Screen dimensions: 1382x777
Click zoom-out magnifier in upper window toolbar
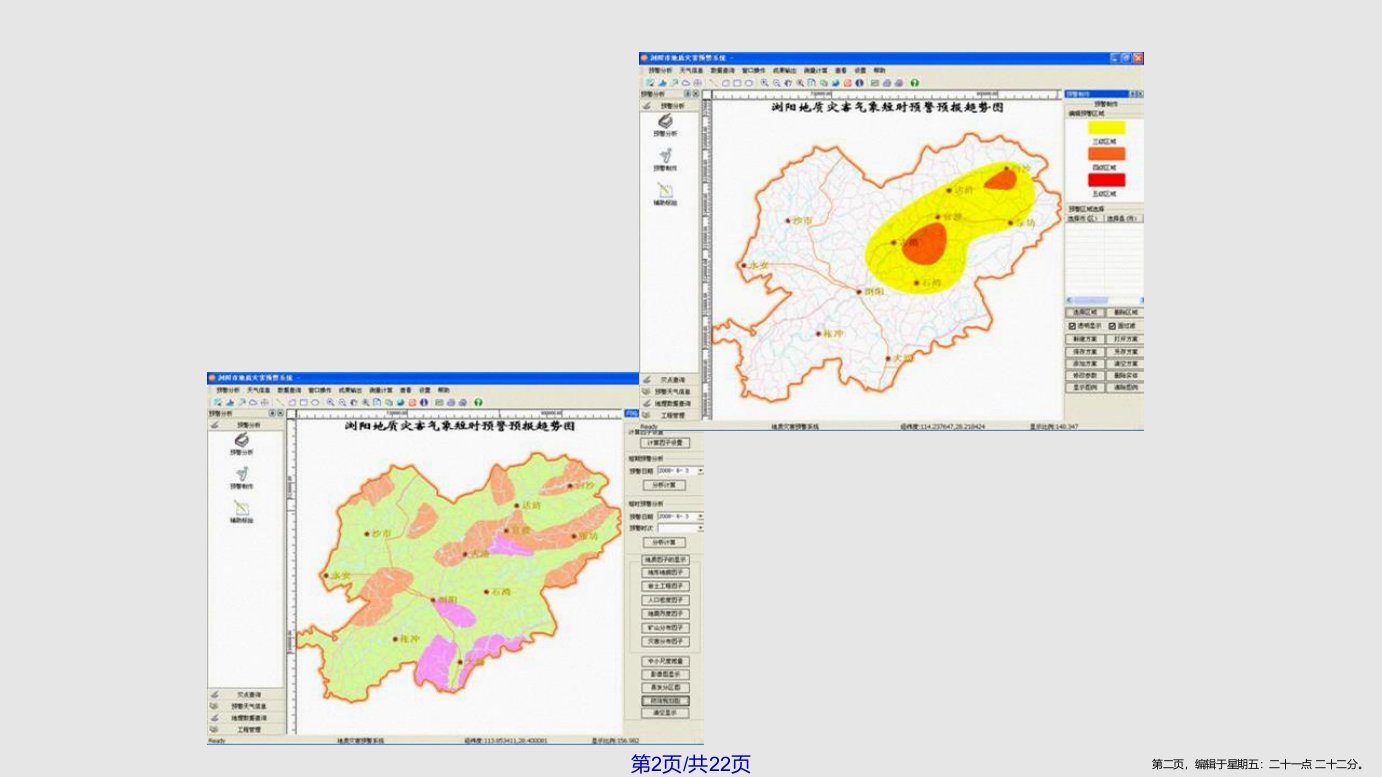click(776, 83)
